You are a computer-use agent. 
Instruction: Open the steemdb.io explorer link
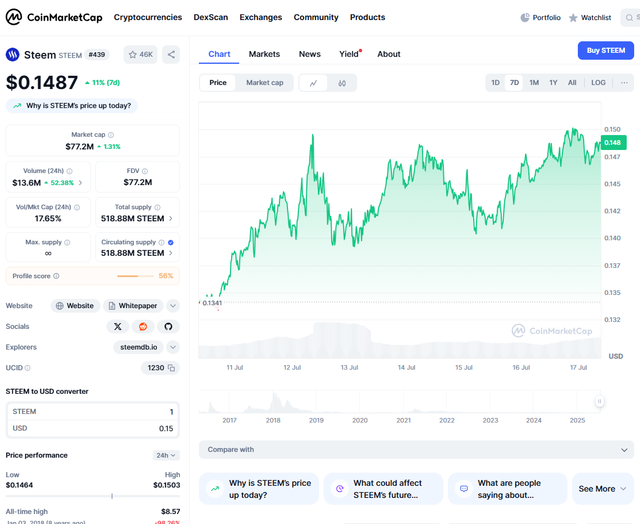tap(138, 347)
